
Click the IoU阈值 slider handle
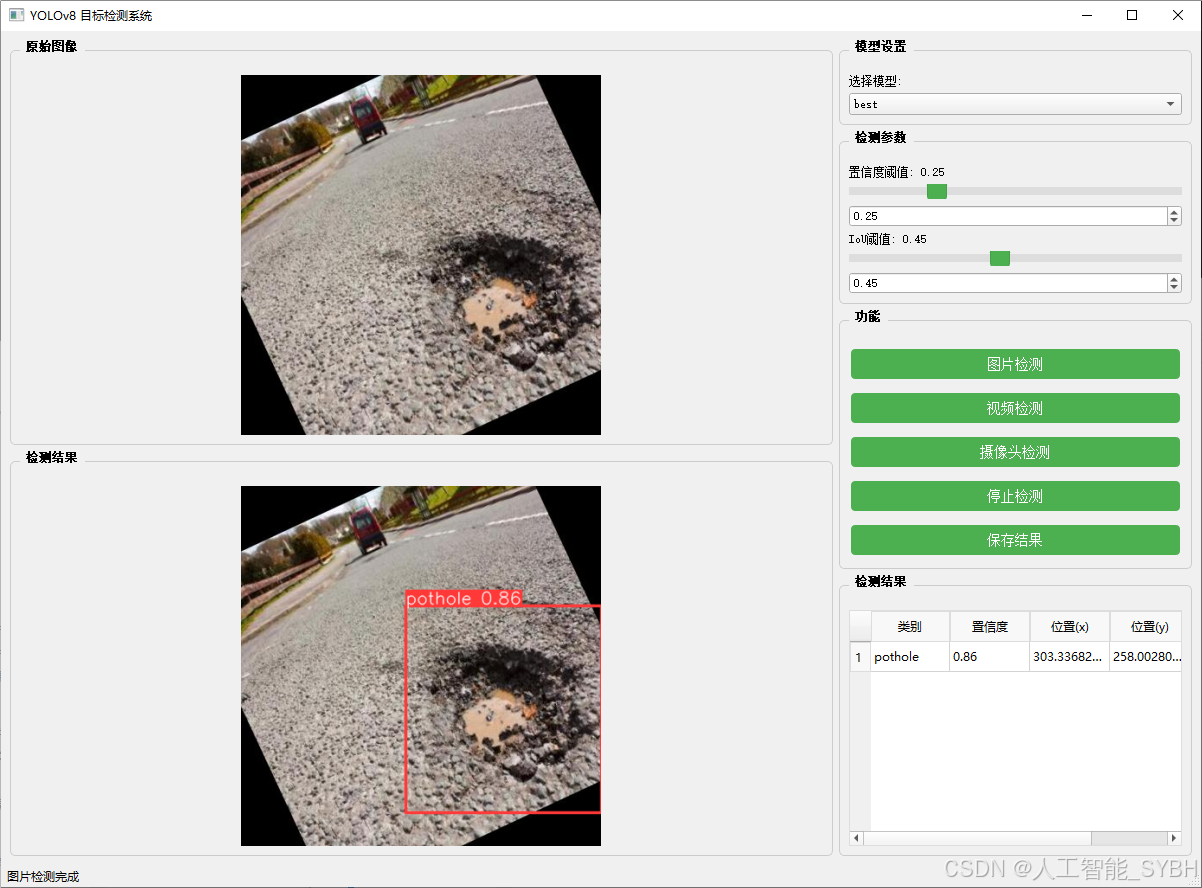point(1000,258)
